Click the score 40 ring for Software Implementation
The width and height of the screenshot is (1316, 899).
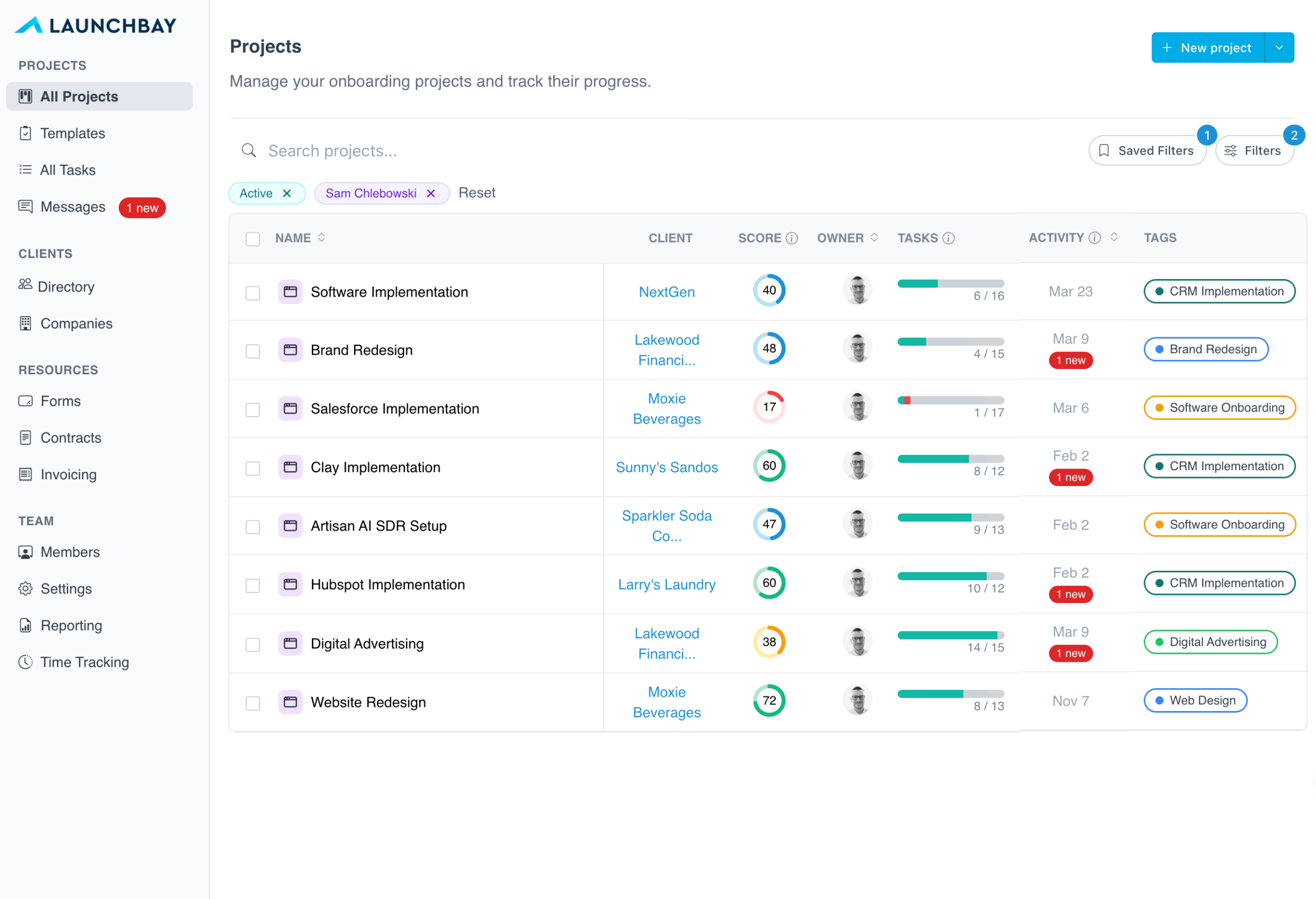coord(769,291)
